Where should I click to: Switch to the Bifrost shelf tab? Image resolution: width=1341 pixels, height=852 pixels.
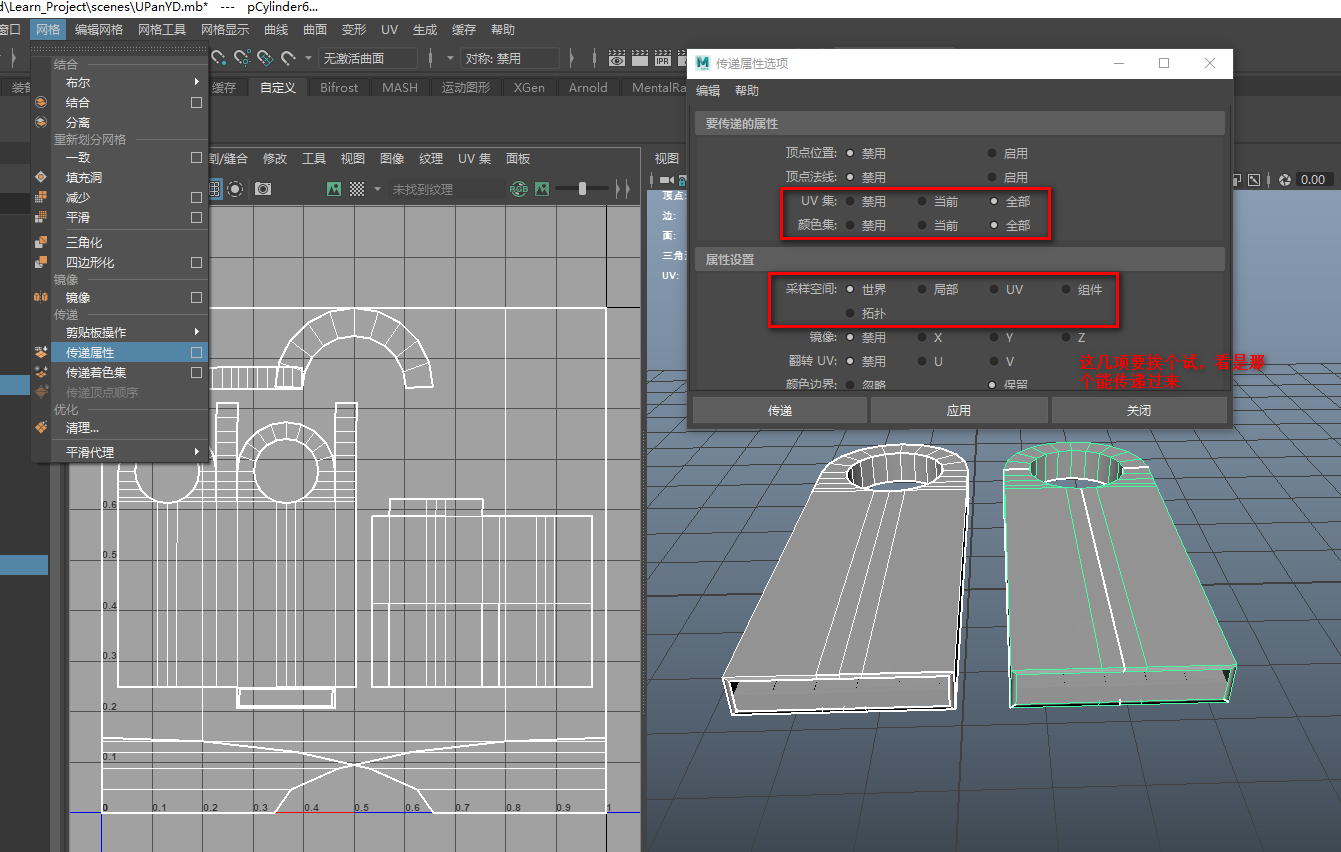(339, 88)
